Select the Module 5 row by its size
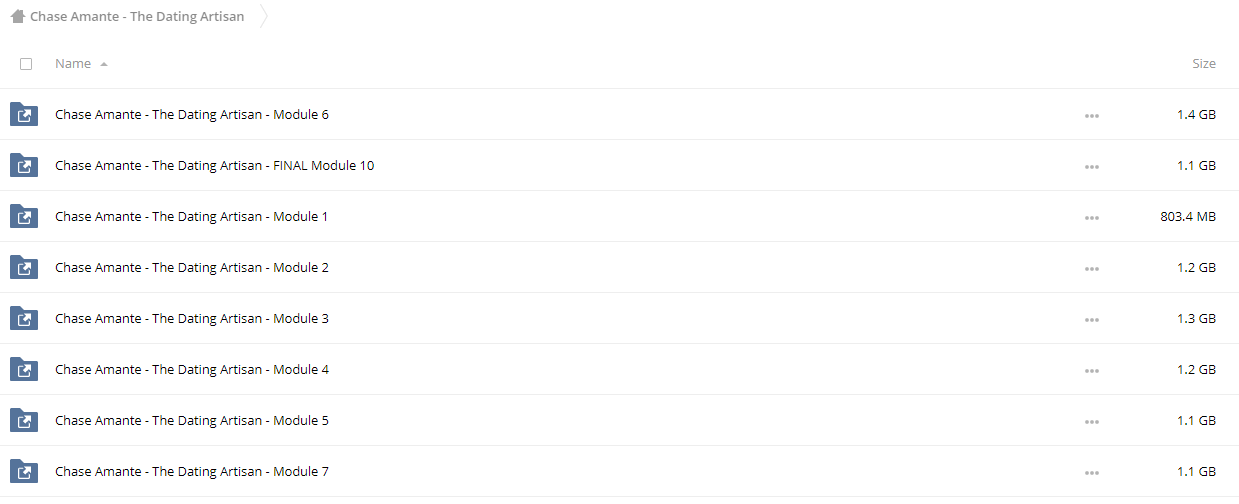This screenshot has width=1239, height=504. point(1197,420)
